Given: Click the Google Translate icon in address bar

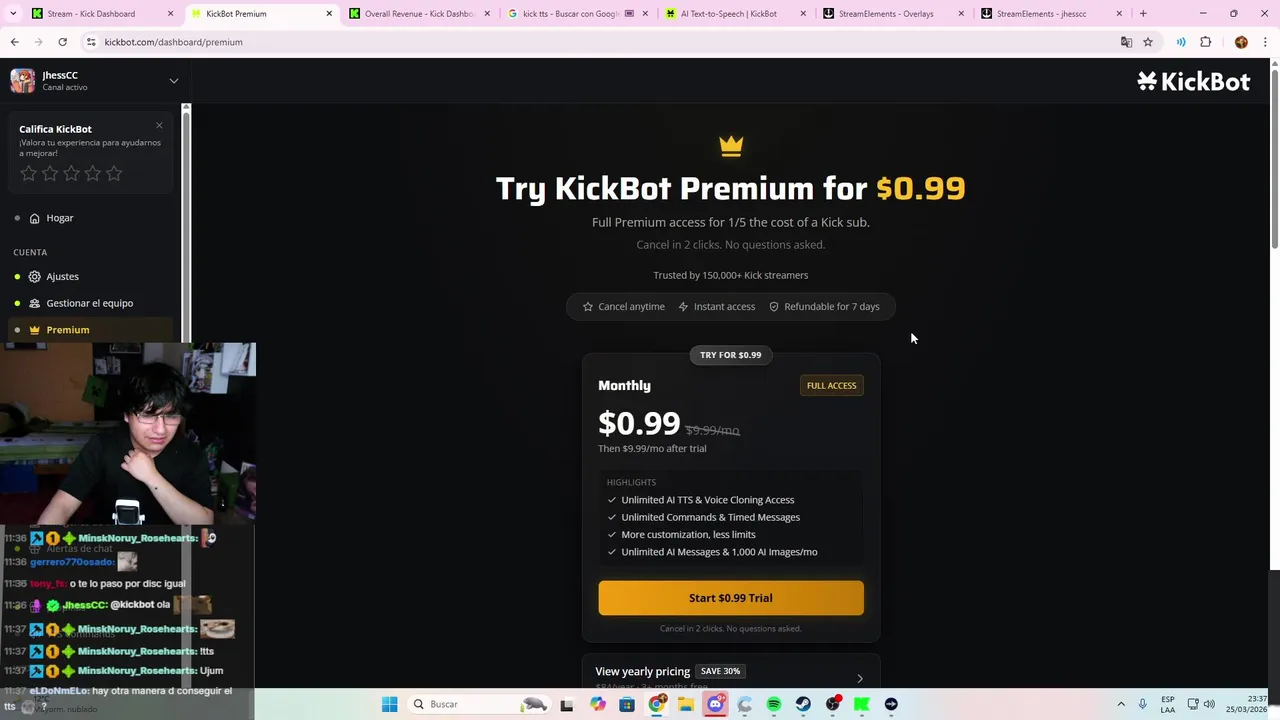Looking at the screenshot, I should tap(1126, 42).
